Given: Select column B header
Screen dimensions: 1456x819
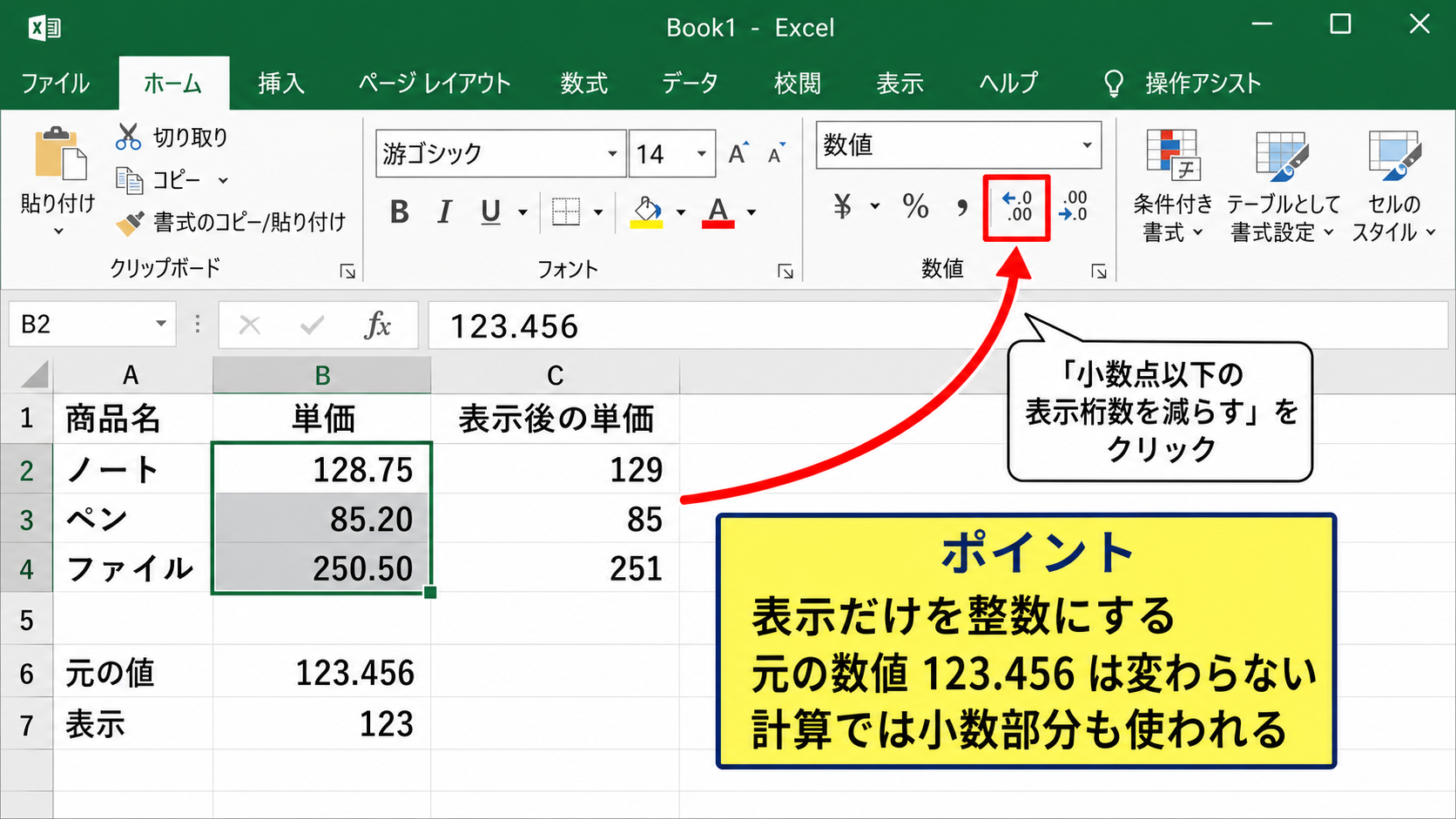Looking at the screenshot, I should 322,375.
